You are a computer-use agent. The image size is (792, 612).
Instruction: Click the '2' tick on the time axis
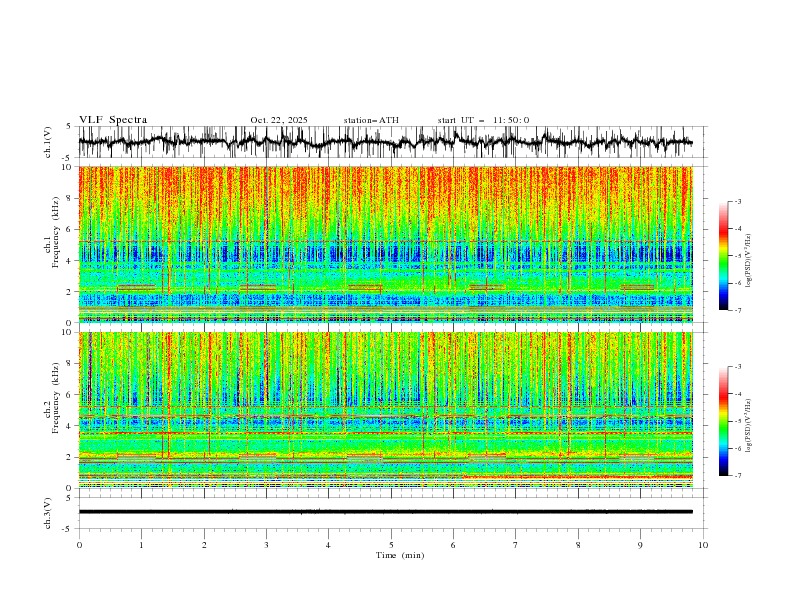(x=204, y=545)
